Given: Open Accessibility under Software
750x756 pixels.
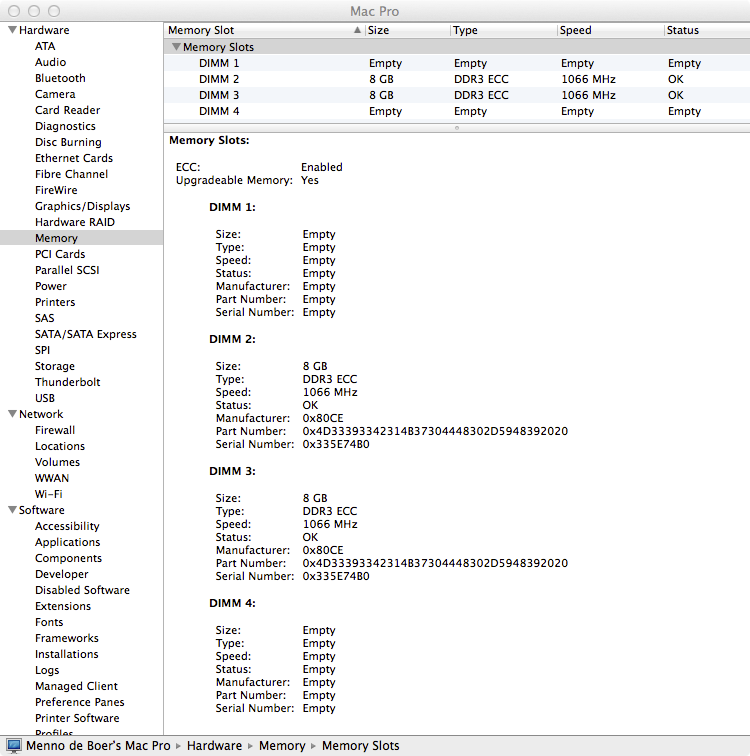Looking at the screenshot, I should (x=67, y=526).
